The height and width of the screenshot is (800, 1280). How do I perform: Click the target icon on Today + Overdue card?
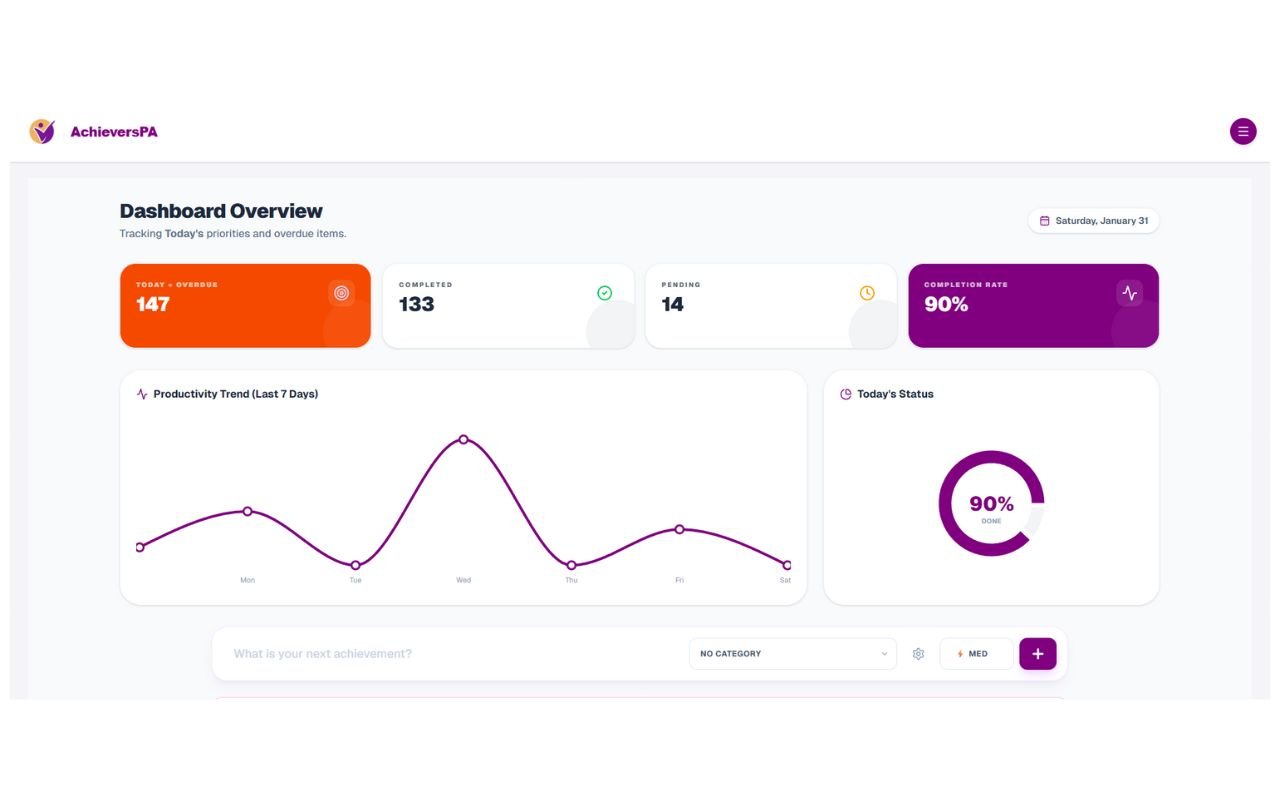(x=342, y=293)
